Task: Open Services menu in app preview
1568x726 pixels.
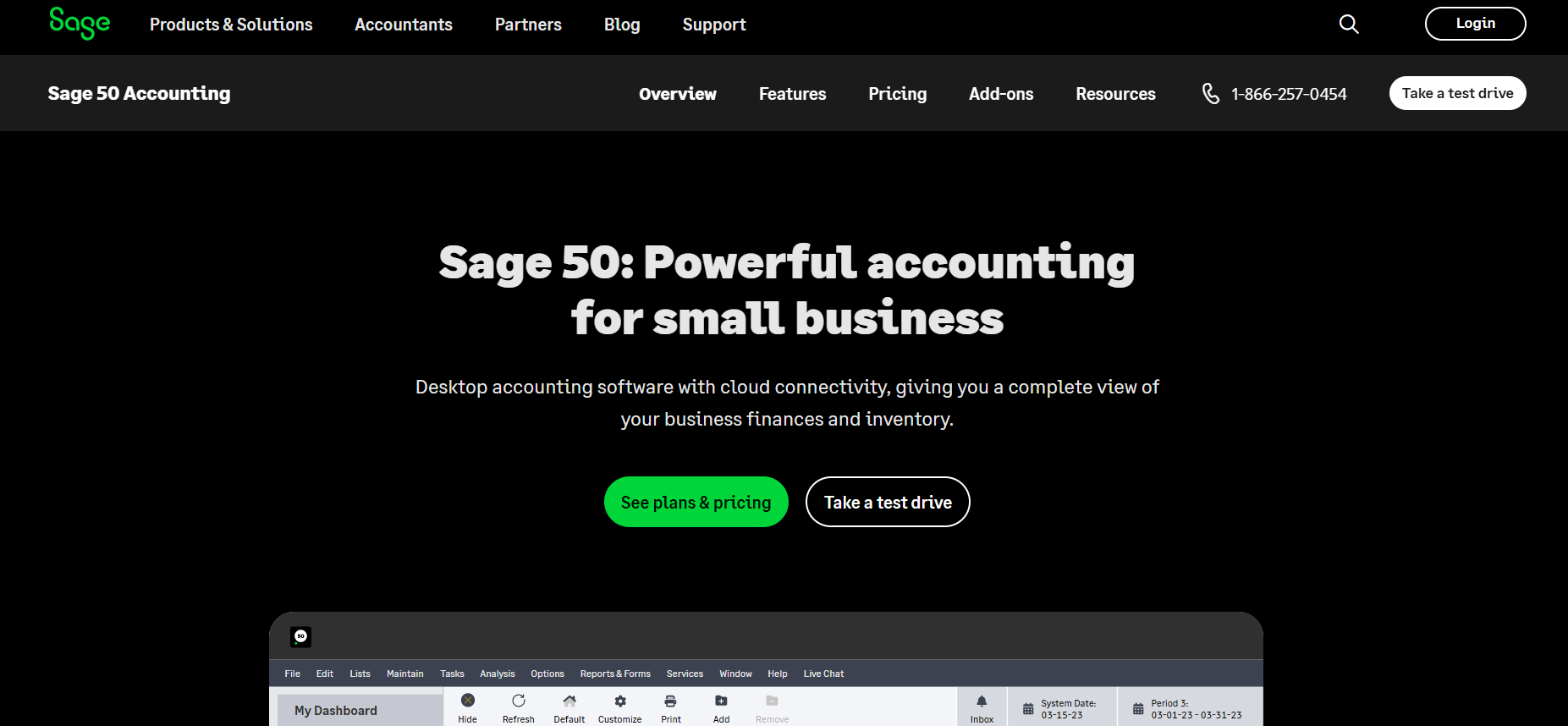Action: click(685, 674)
